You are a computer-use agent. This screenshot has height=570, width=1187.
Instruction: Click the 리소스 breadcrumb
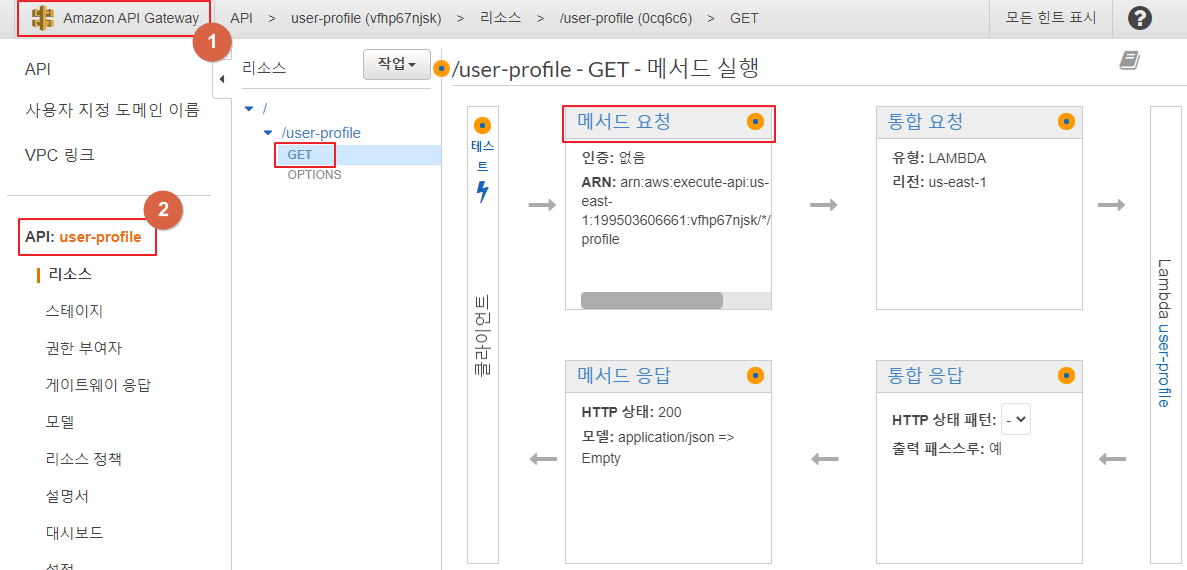(x=500, y=18)
